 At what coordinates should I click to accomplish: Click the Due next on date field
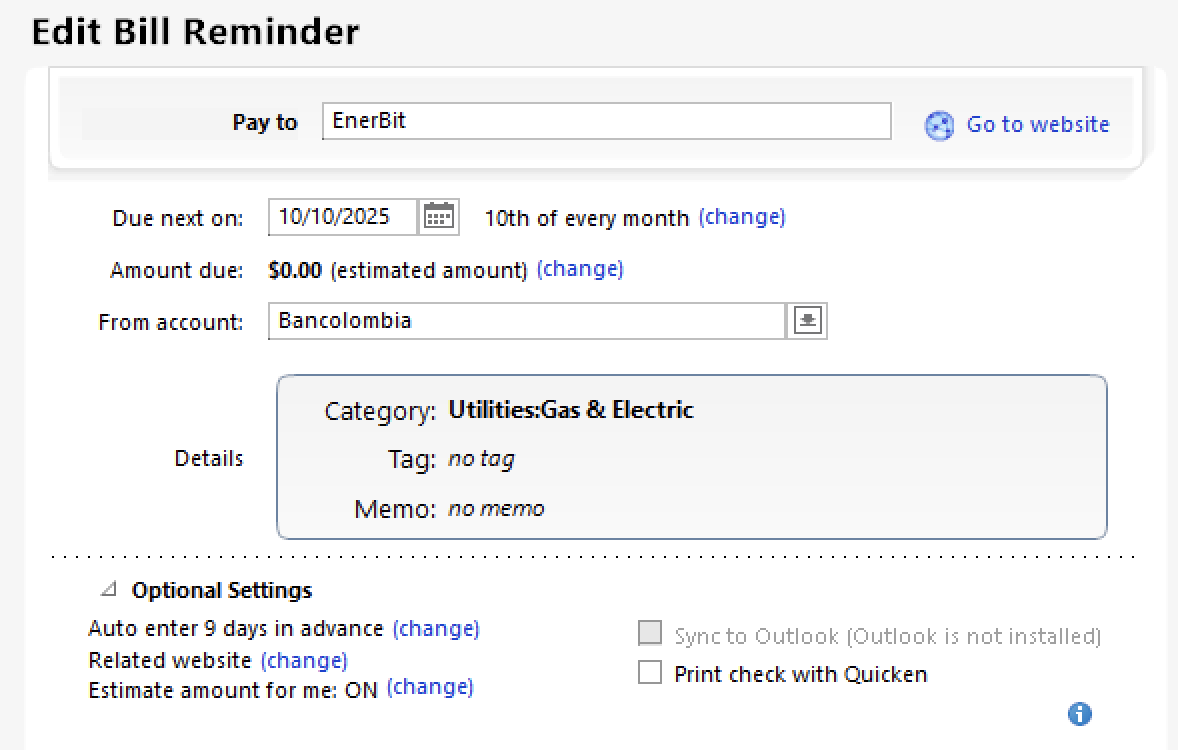343,216
